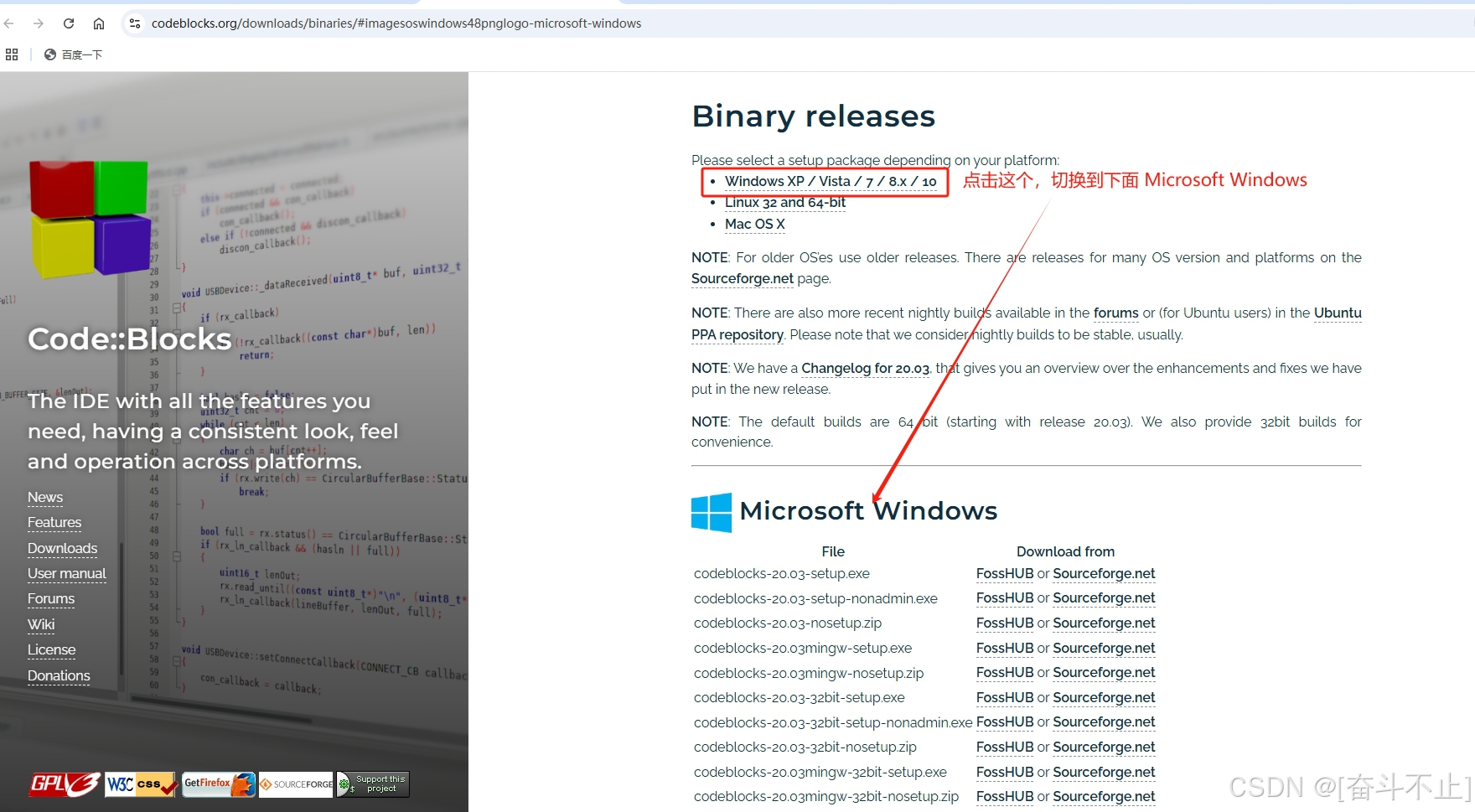This screenshot has width=1475, height=812.
Task: Download codeblocks-20.03-setup-nonadmin.exe from Sourceforge.net
Action: 1104,598
